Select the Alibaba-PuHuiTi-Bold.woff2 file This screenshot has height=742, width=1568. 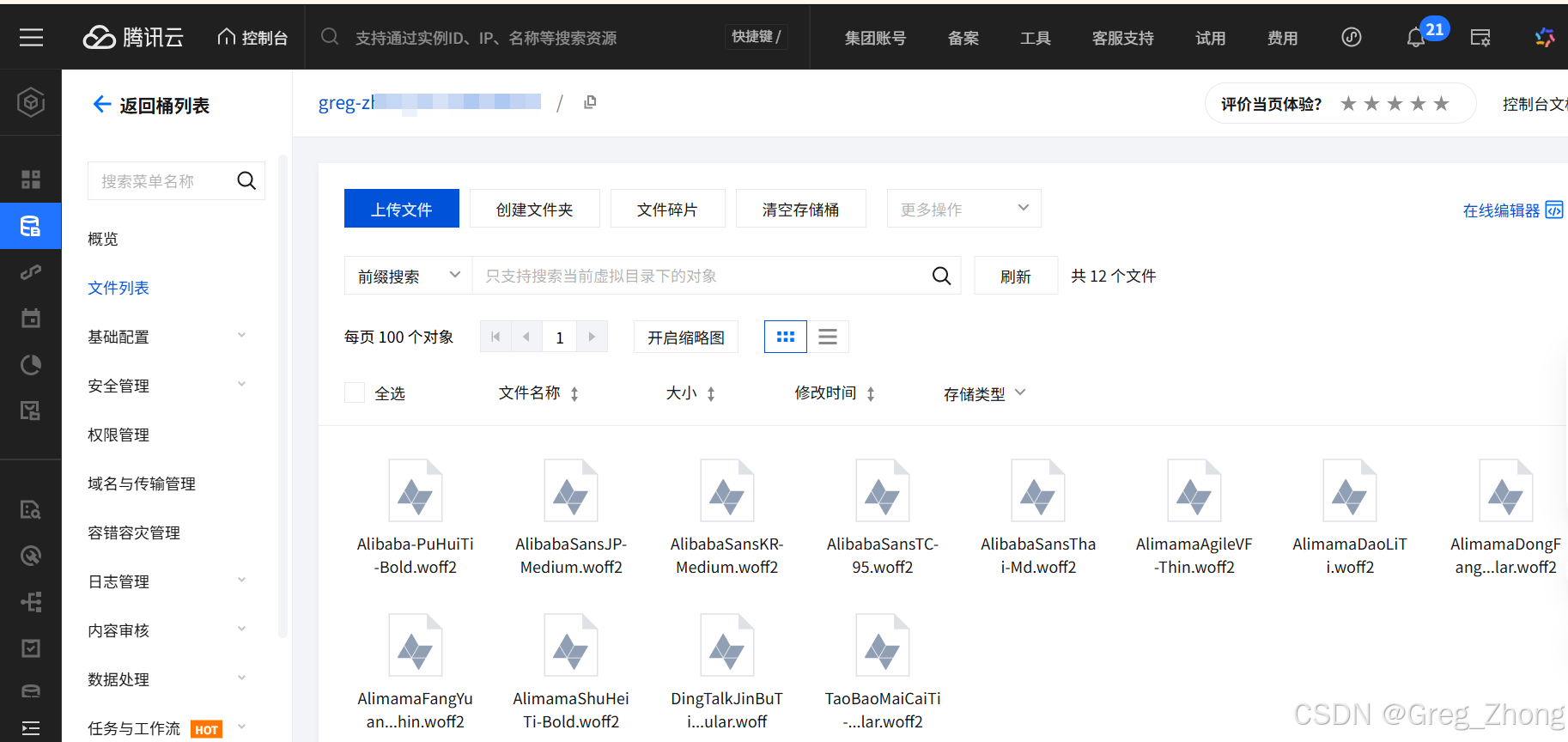[x=416, y=518]
